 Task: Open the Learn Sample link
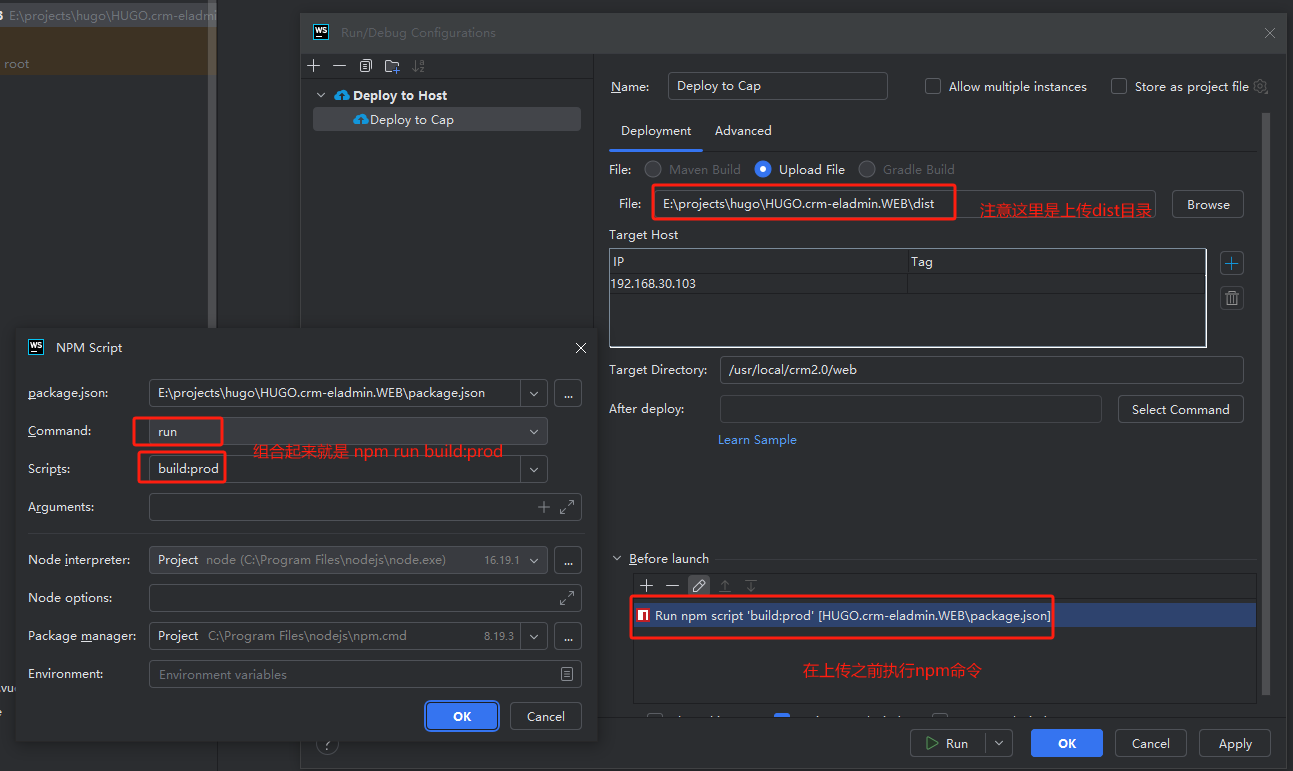[x=757, y=440]
